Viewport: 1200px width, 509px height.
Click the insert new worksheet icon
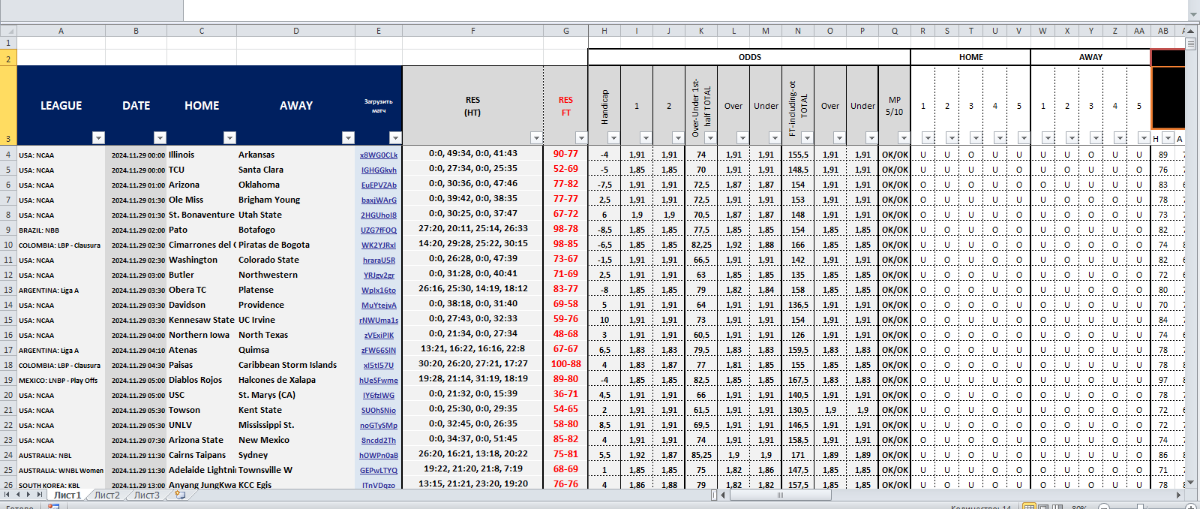coord(178,495)
